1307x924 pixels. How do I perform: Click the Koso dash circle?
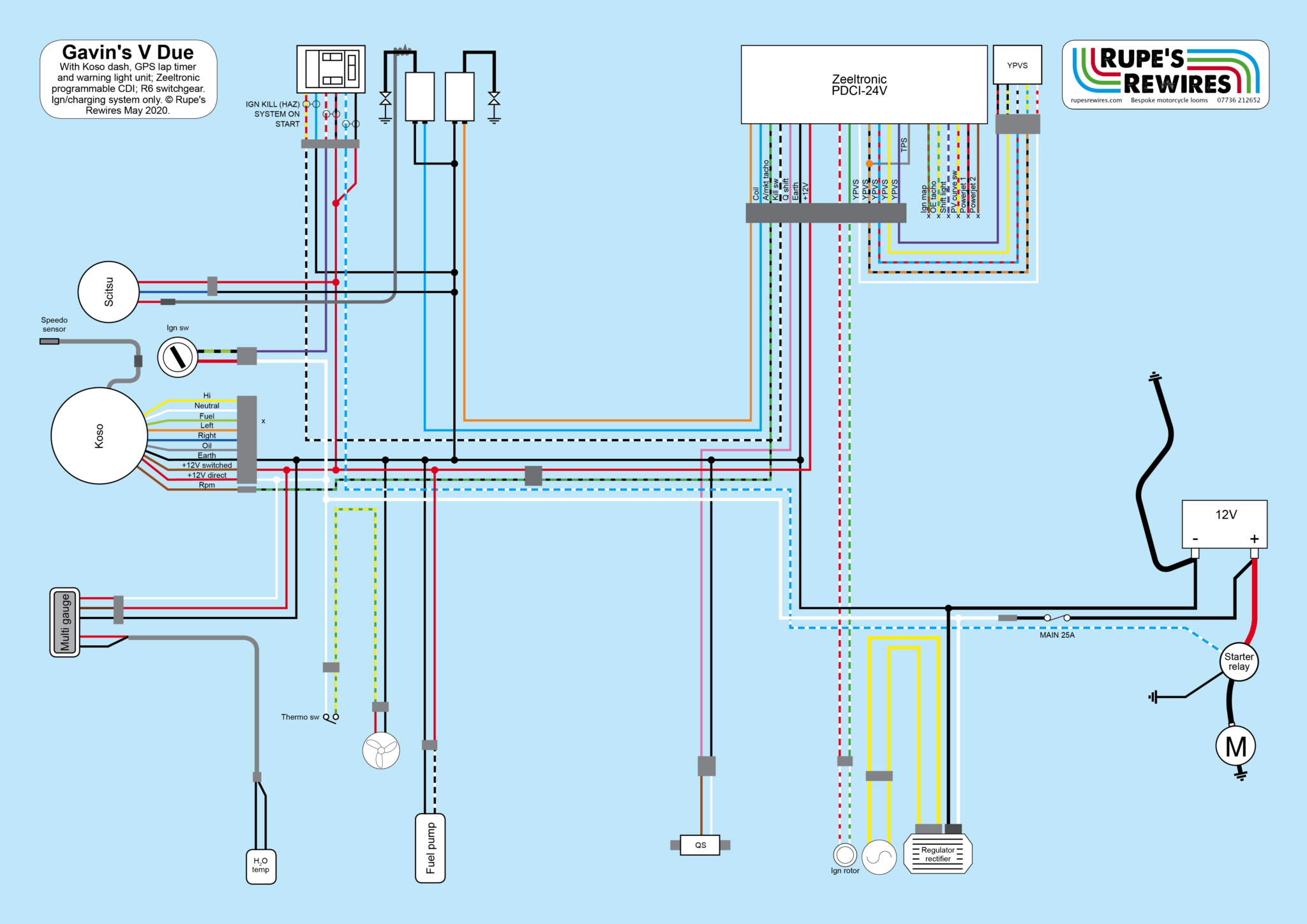[x=99, y=436]
